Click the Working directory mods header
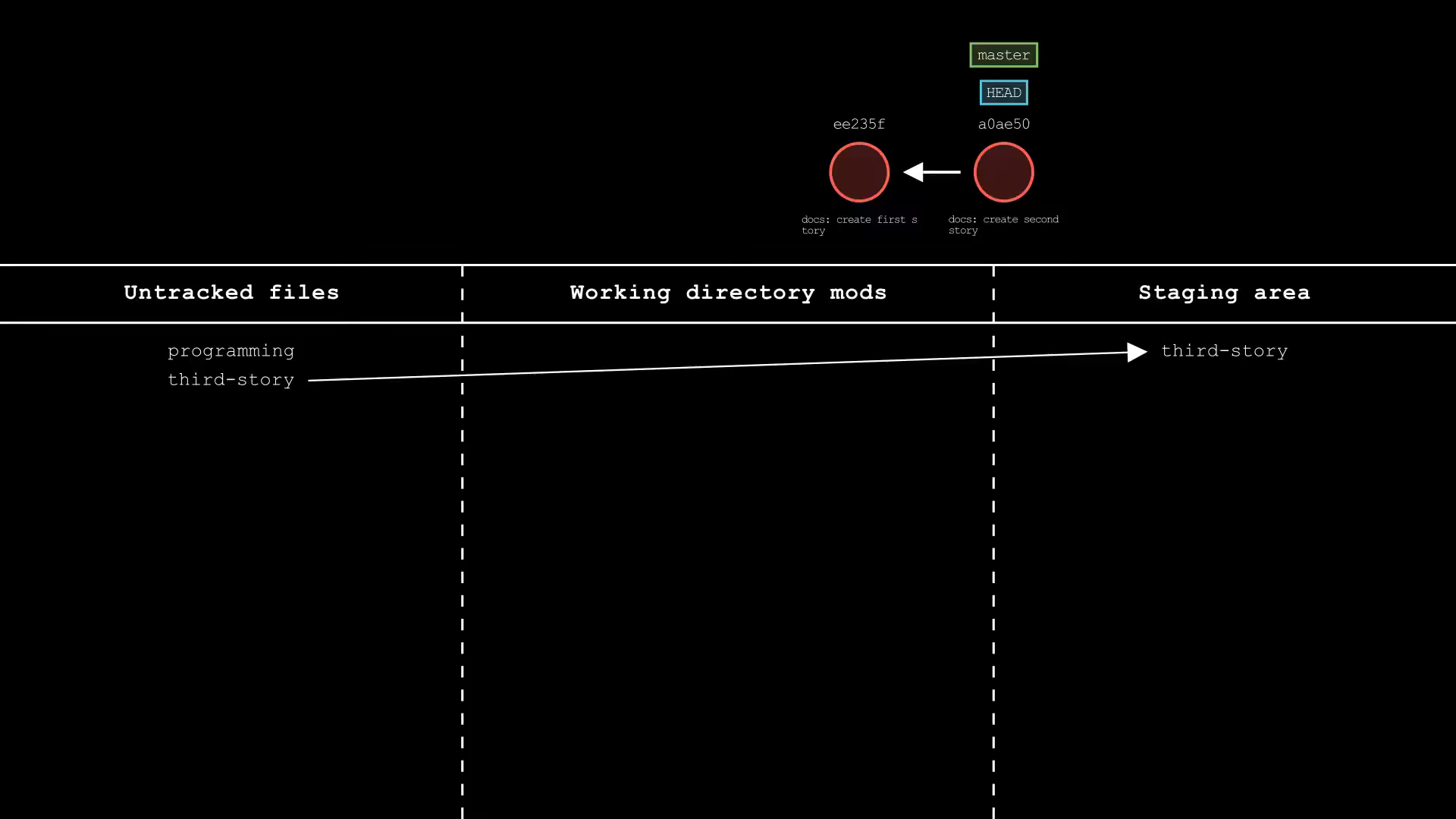Screen dimensions: 1456x819 (728, 292)
